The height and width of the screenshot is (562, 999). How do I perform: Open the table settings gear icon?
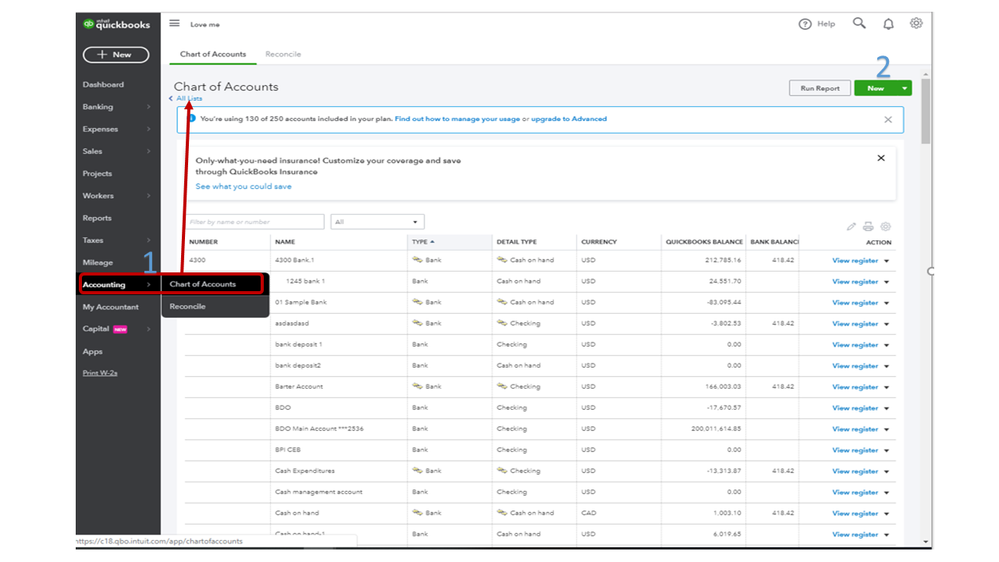coord(886,226)
